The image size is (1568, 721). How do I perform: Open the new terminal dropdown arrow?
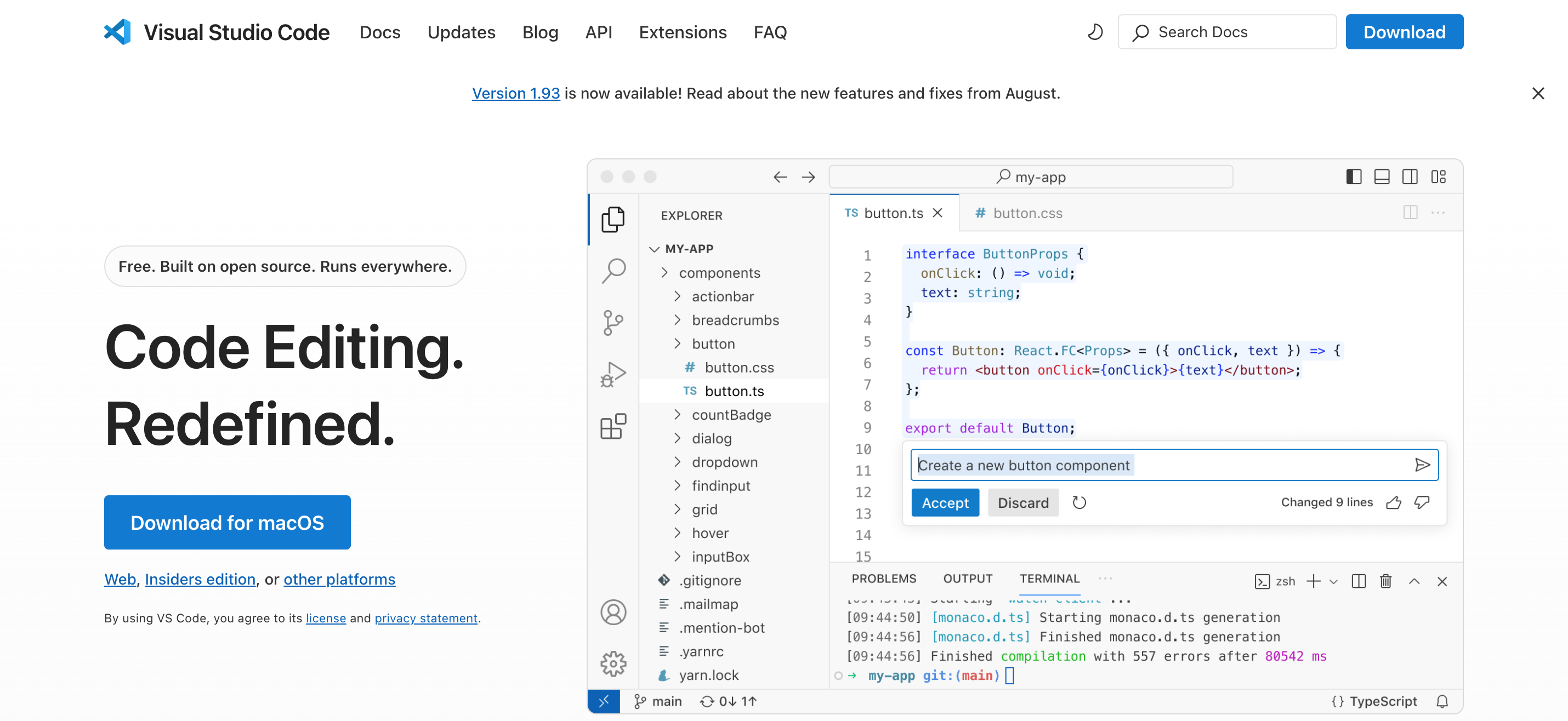click(x=1333, y=581)
